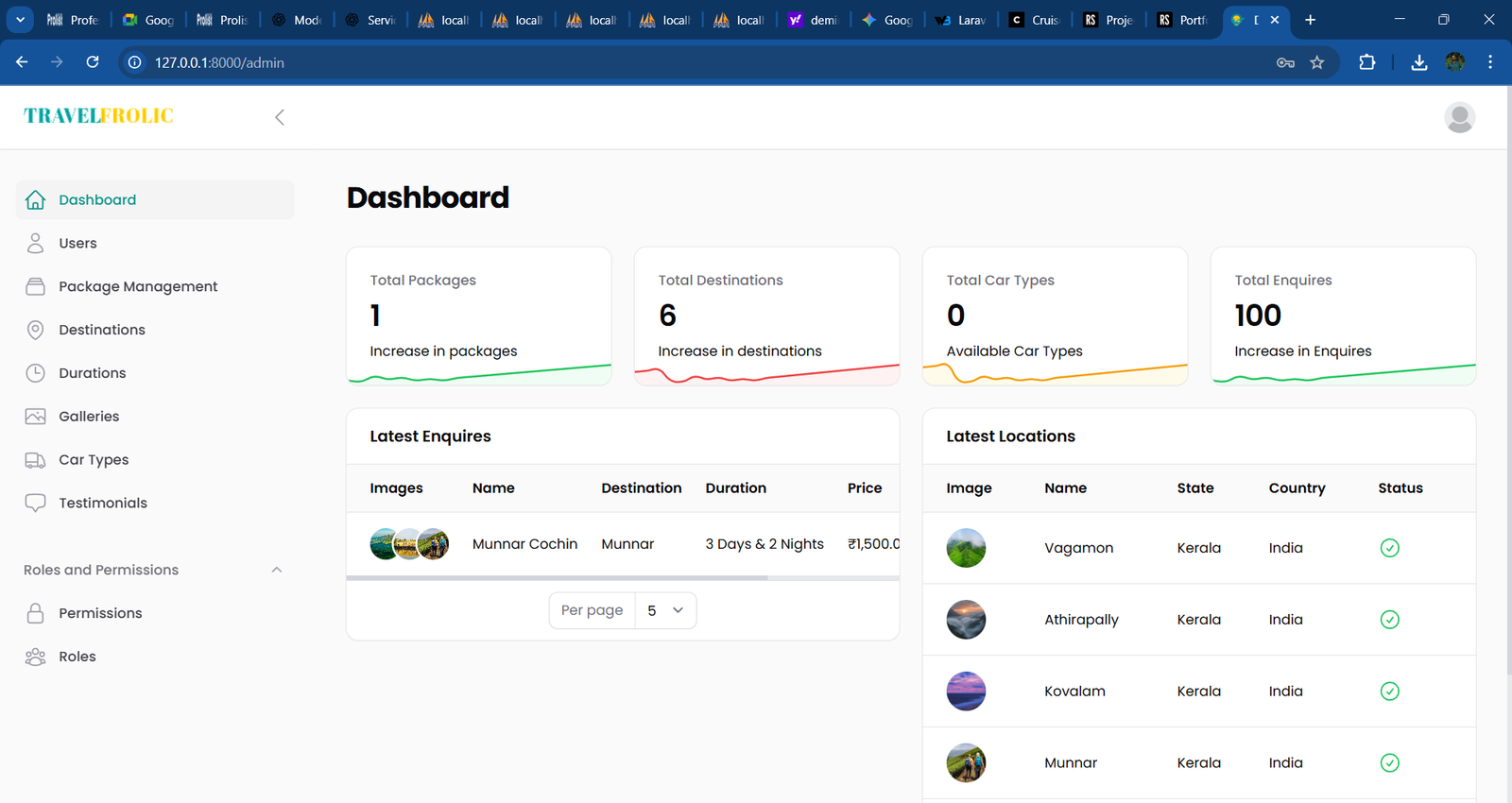The width and height of the screenshot is (1512, 803).
Task: Open the Testimonials chat bubble icon
Action: pyautogui.click(x=35, y=503)
